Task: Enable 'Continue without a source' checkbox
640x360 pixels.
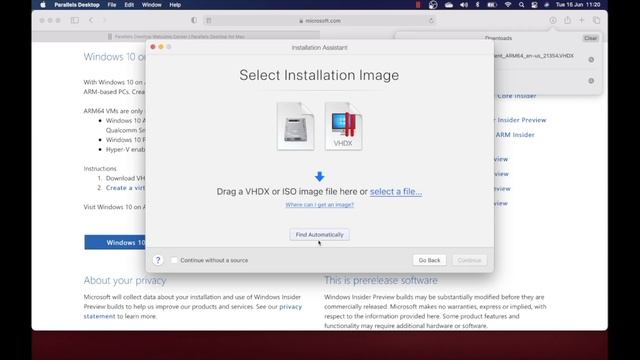Action: tap(174, 260)
